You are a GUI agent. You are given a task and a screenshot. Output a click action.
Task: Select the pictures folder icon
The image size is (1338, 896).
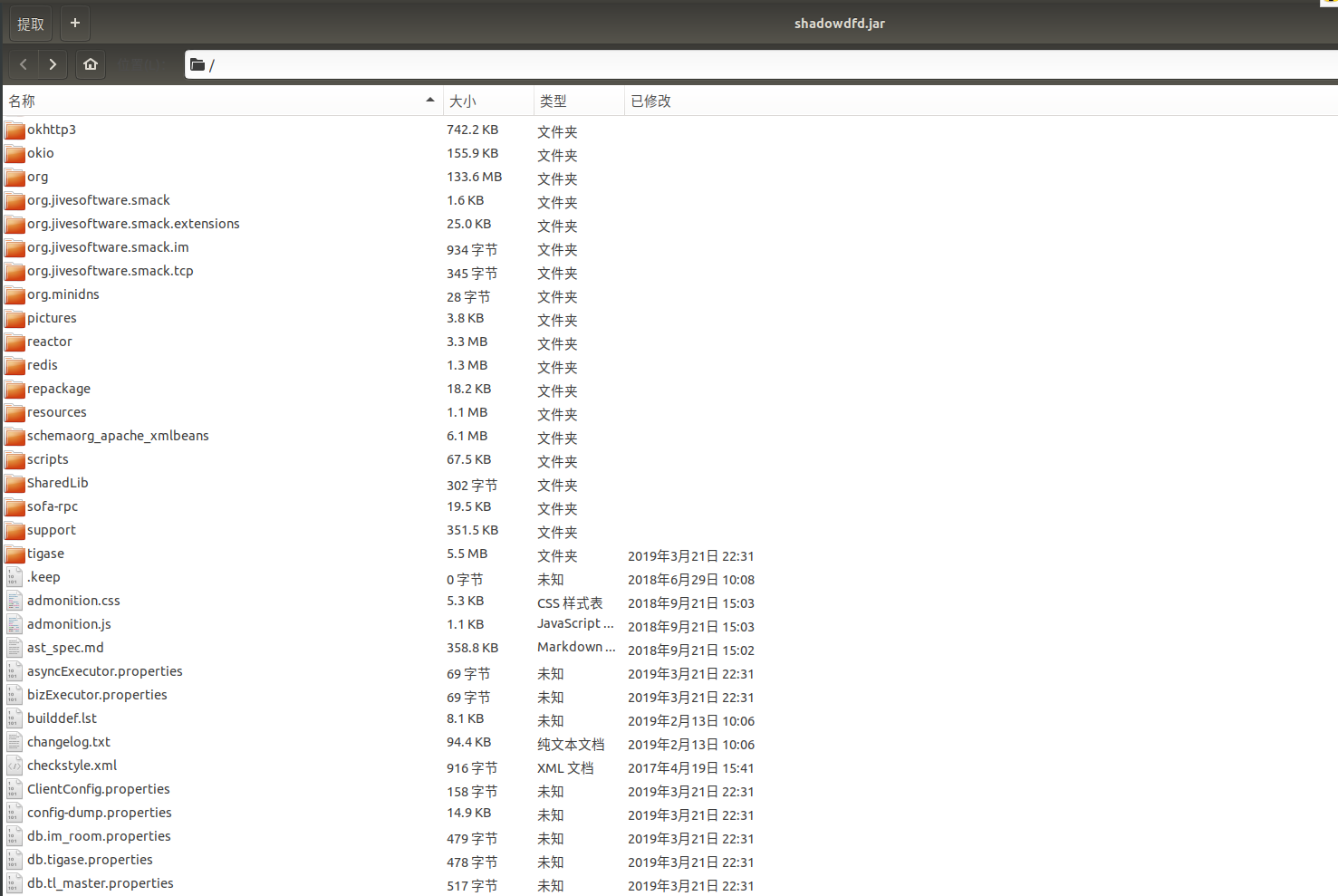click(14, 318)
